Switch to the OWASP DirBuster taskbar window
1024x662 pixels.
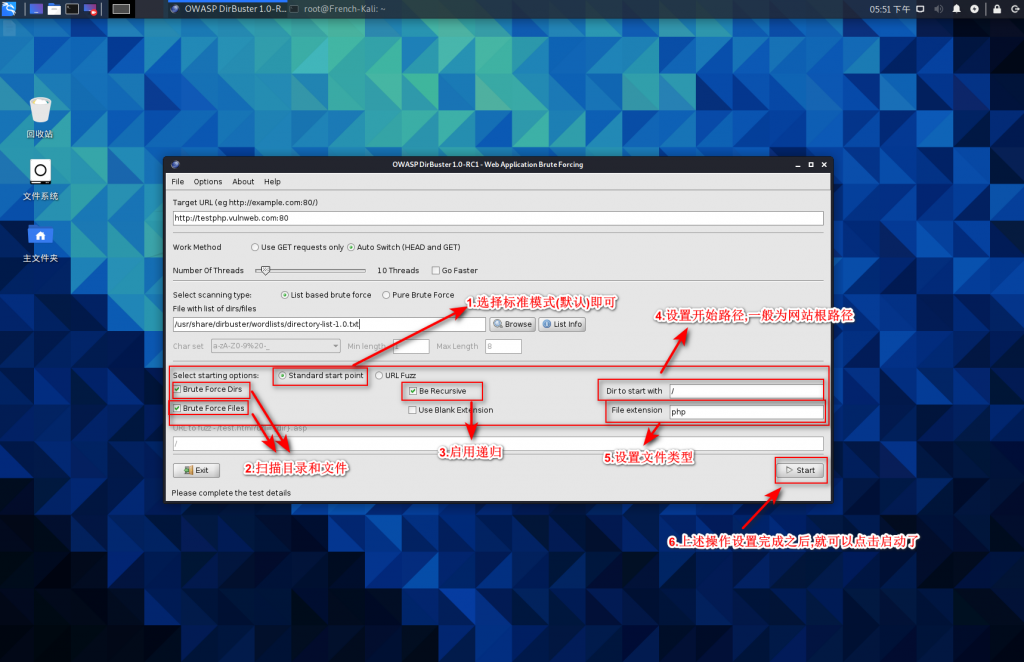pos(227,9)
